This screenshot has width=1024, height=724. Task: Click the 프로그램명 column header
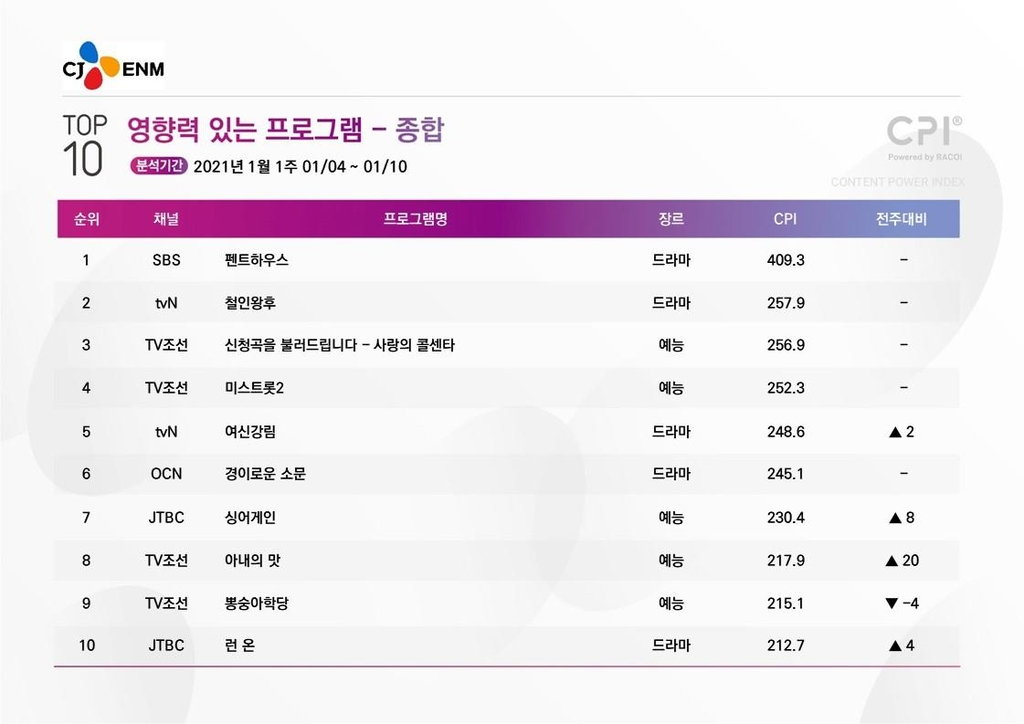415,219
